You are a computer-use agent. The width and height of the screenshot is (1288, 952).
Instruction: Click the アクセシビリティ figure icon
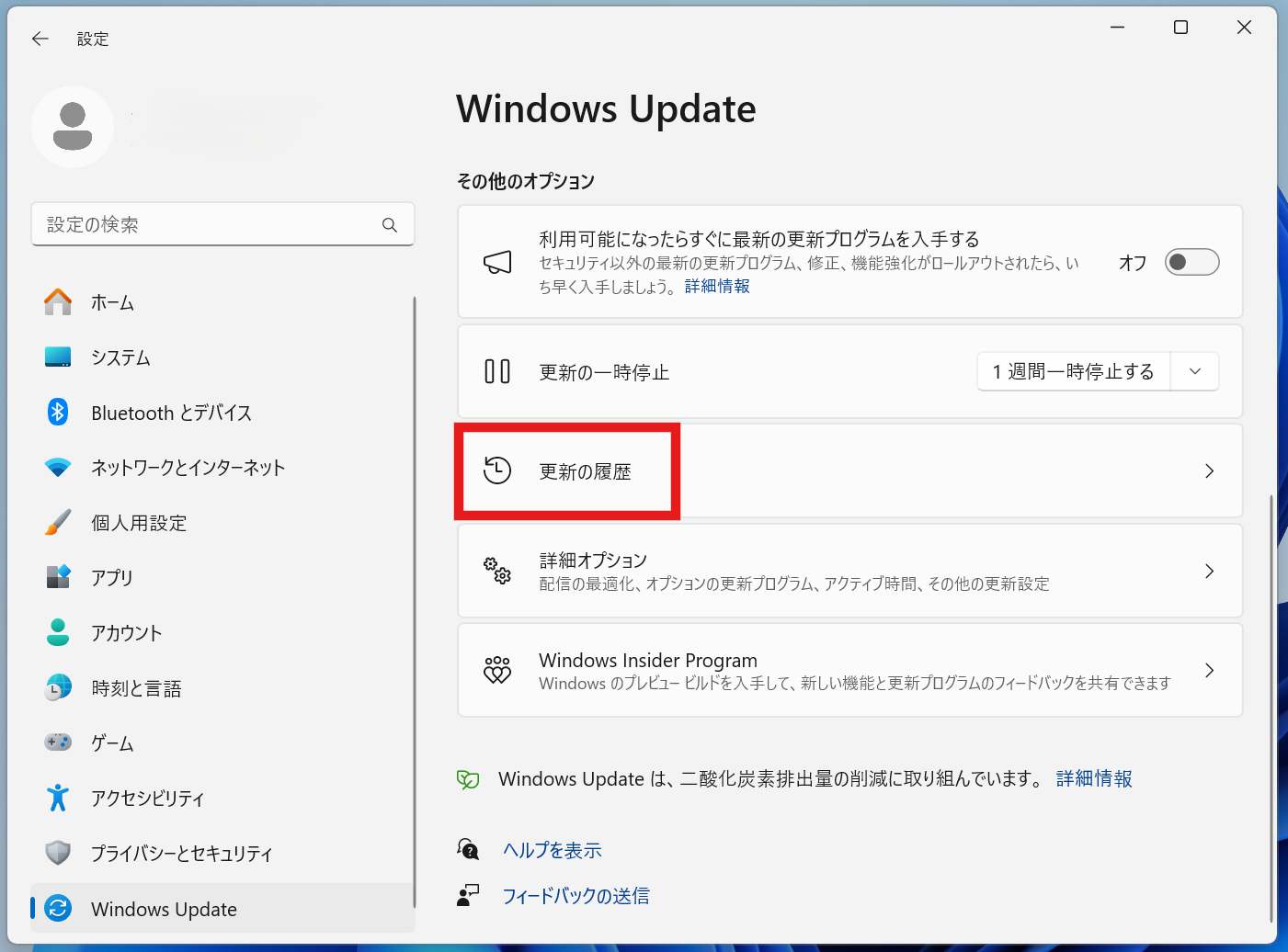[58, 798]
